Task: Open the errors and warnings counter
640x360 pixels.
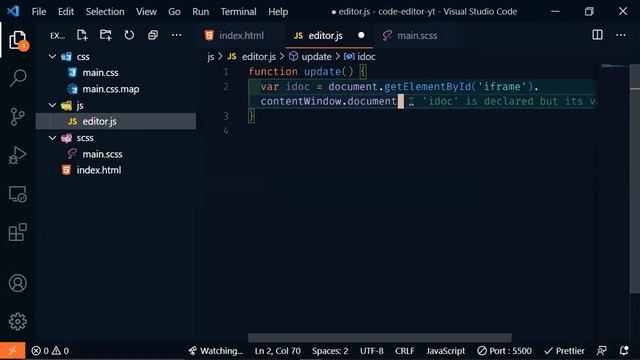Action: pyautogui.click(x=50, y=351)
